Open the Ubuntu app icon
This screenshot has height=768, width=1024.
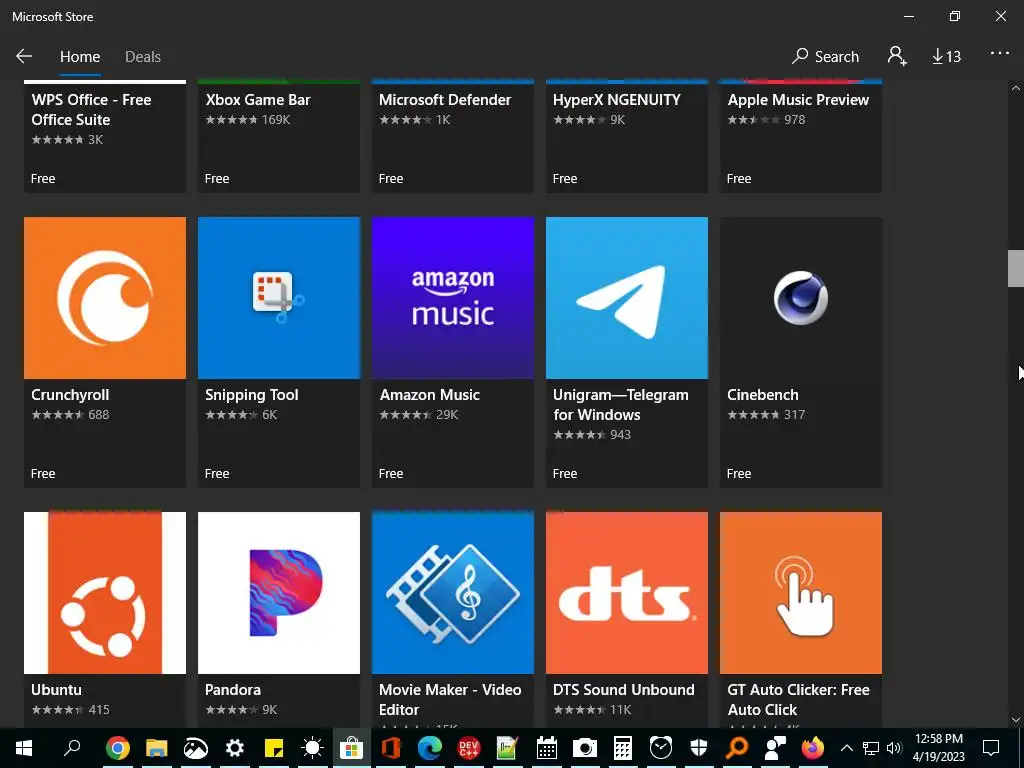(105, 593)
